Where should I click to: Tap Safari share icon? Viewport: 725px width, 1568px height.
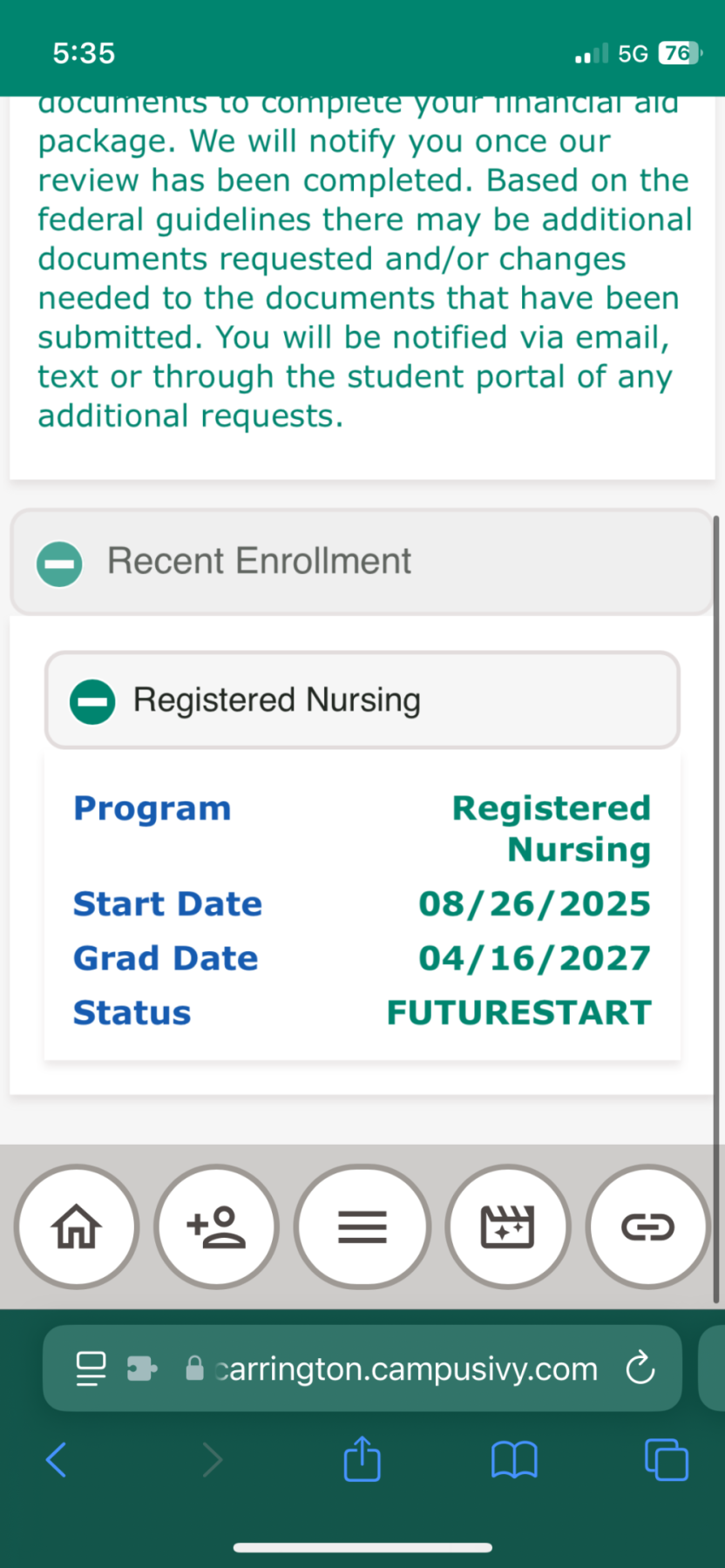pyautogui.click(x=362, y=1459)
